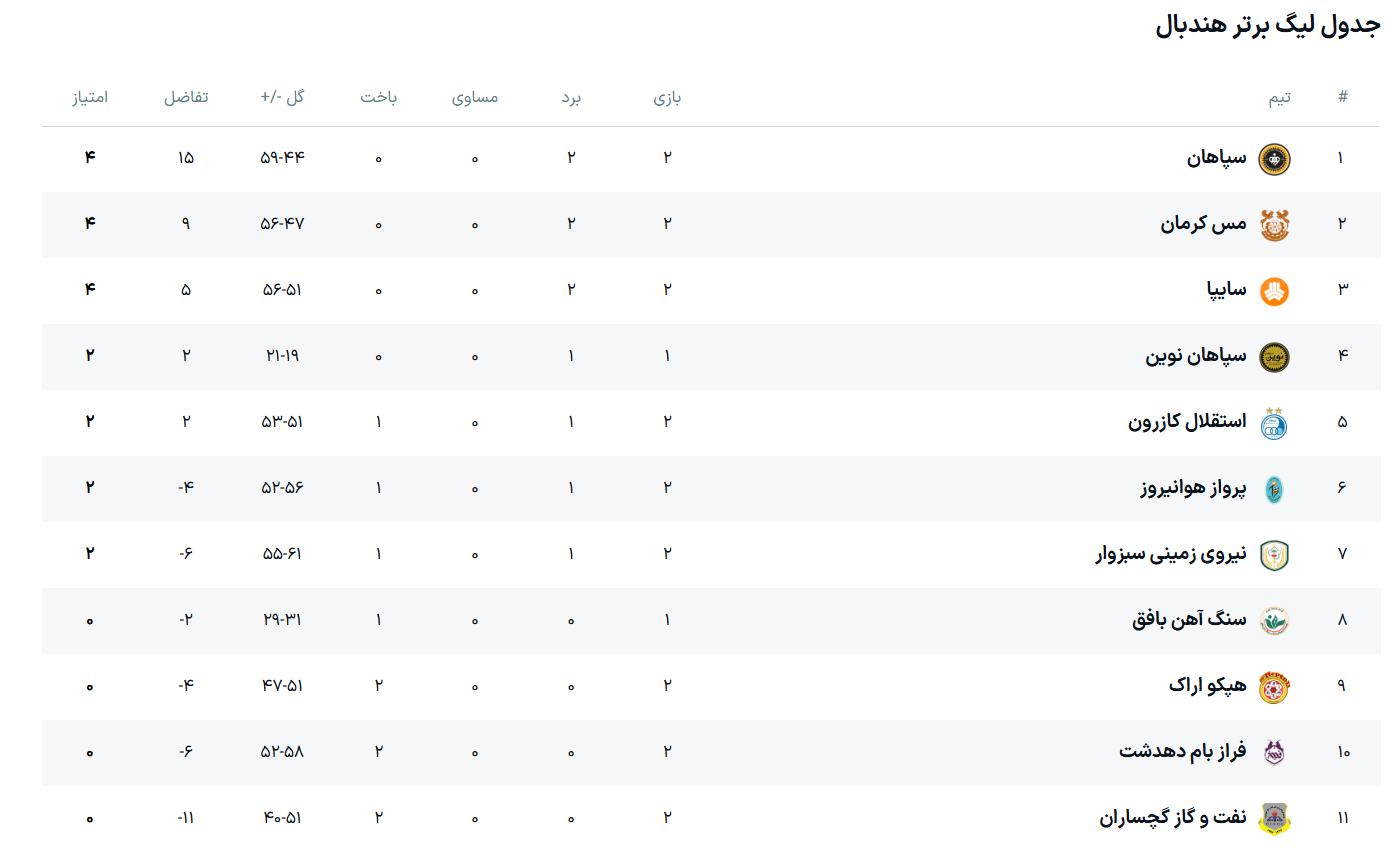Open the مس کرمان team name link
1388x855 pixels.
click(1203, 224)
